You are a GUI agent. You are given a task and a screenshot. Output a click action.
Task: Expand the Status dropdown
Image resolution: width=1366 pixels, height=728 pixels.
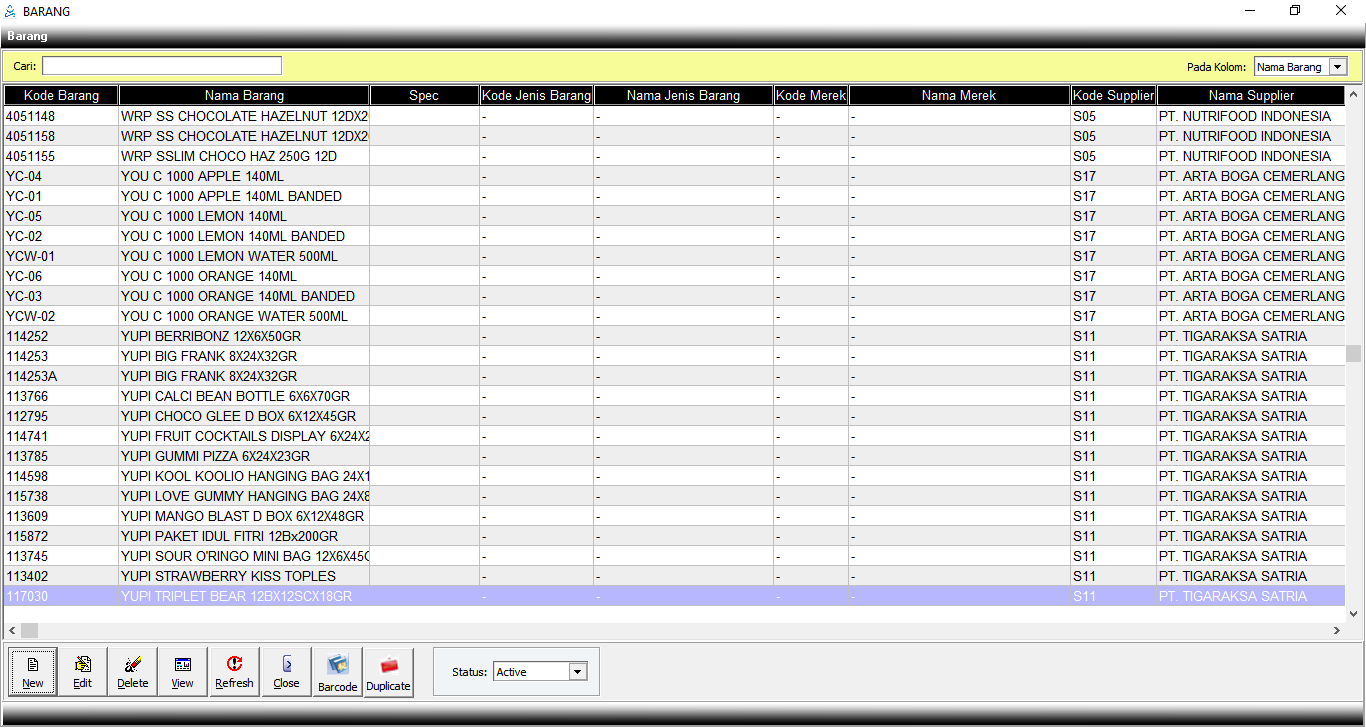click(577, 672)
